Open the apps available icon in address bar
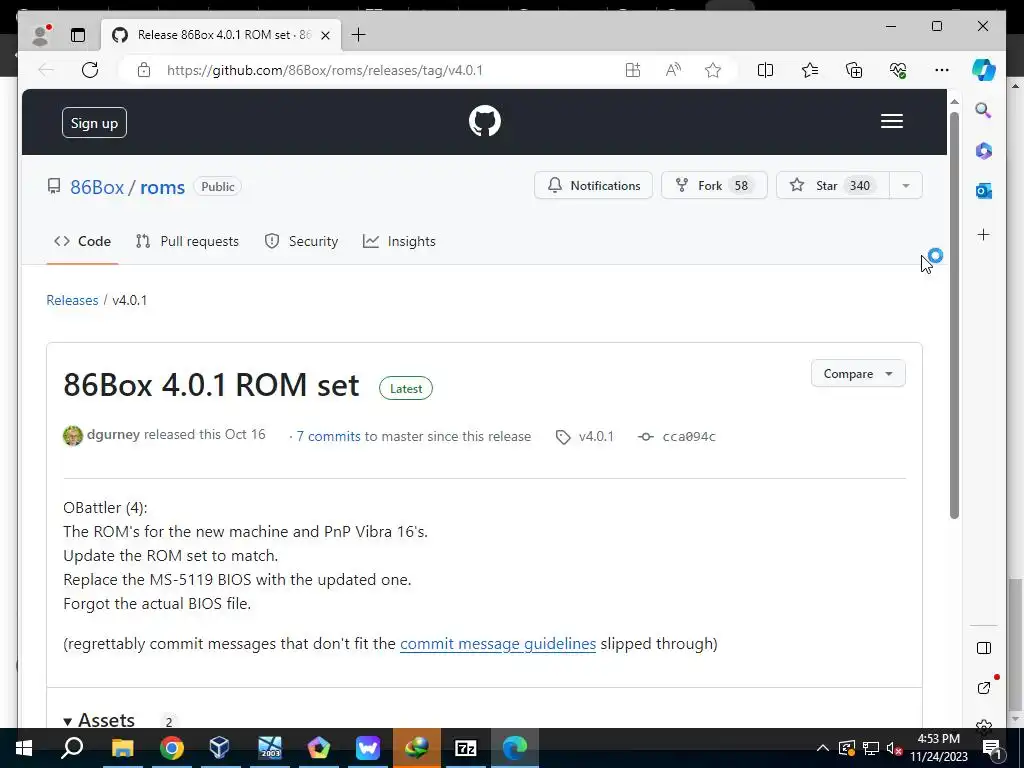This screenshot has height=768, width=1024. 633,70
